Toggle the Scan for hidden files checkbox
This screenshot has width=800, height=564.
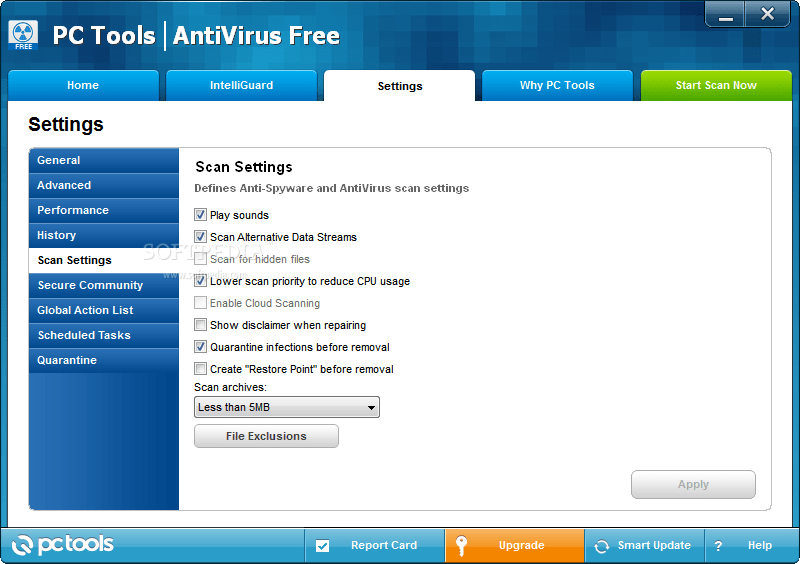tap(201, 259)
